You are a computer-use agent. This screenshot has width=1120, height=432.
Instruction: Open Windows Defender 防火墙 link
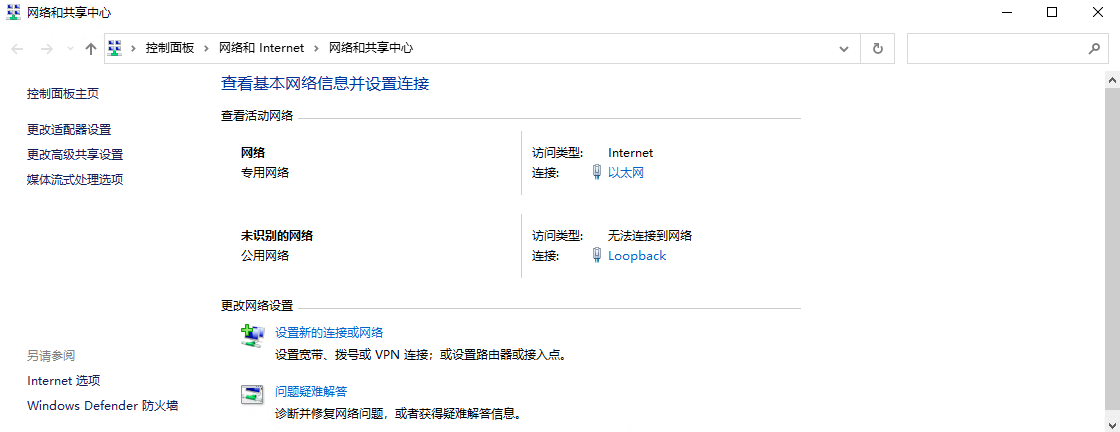[x=102, y=405]
